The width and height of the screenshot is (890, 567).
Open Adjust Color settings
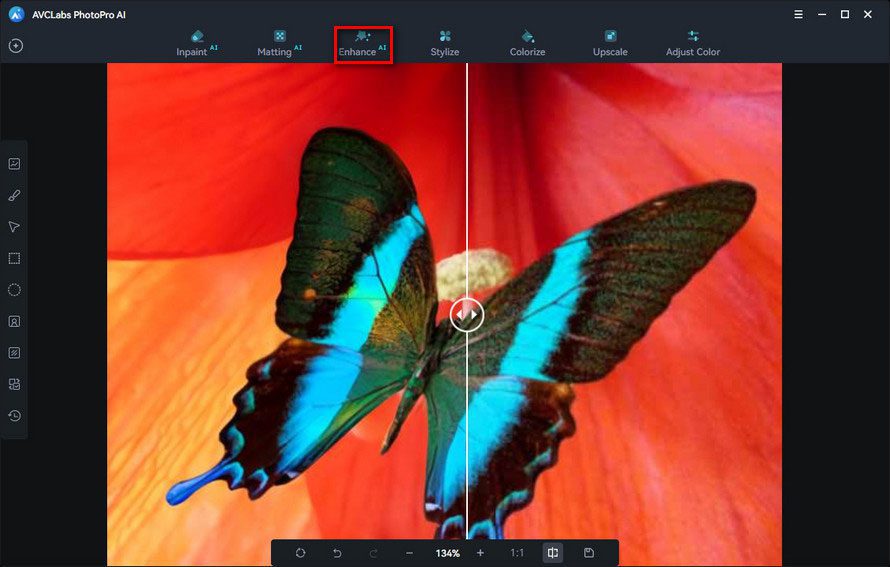point(692,44)
